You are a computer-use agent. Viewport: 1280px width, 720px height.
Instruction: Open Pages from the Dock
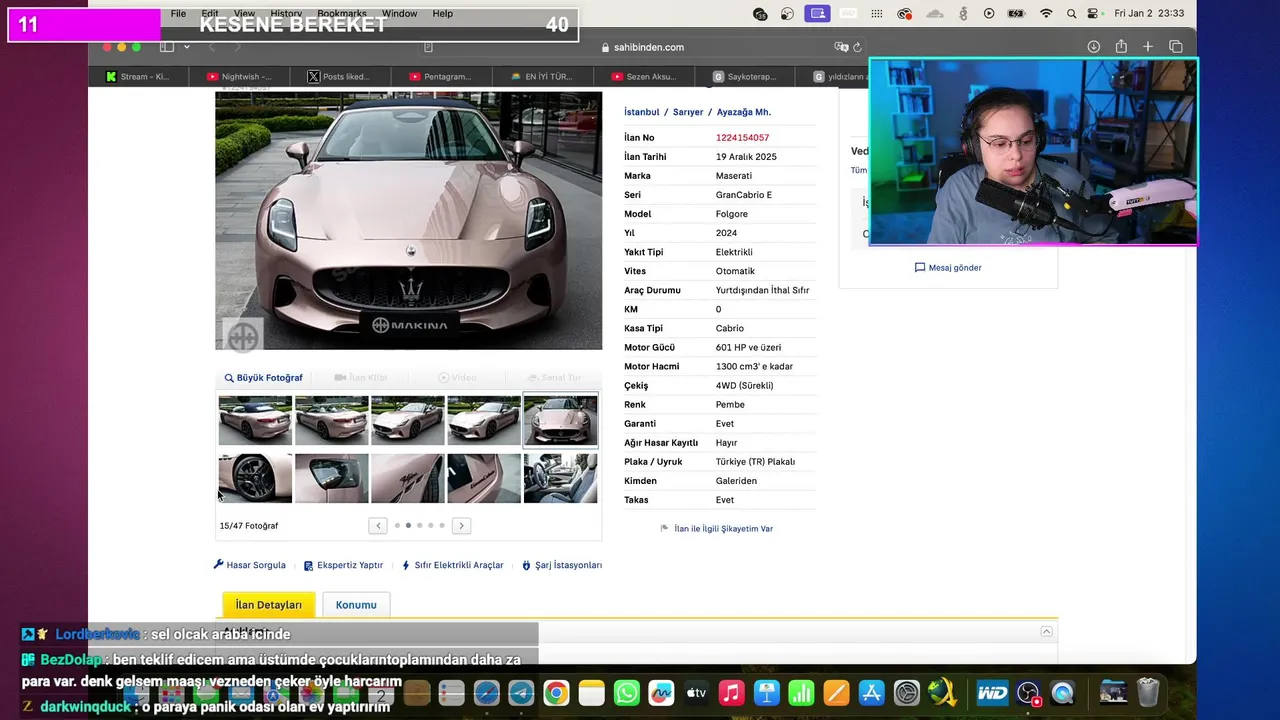(837, 692)
